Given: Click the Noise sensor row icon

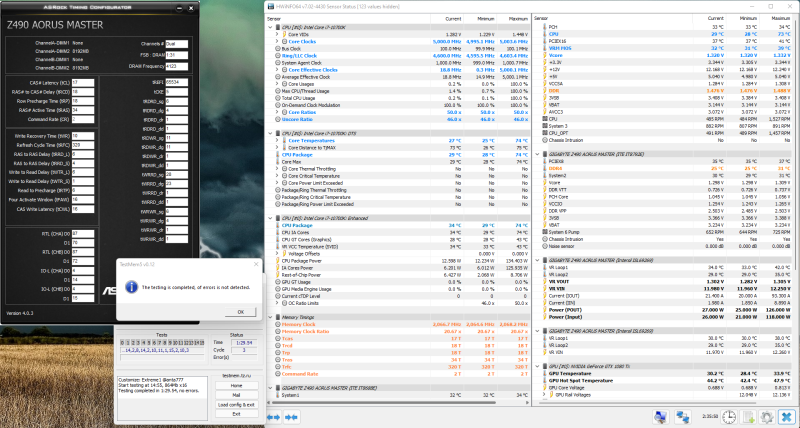Looking at the screenshot, I should click(x=545, y=246).
